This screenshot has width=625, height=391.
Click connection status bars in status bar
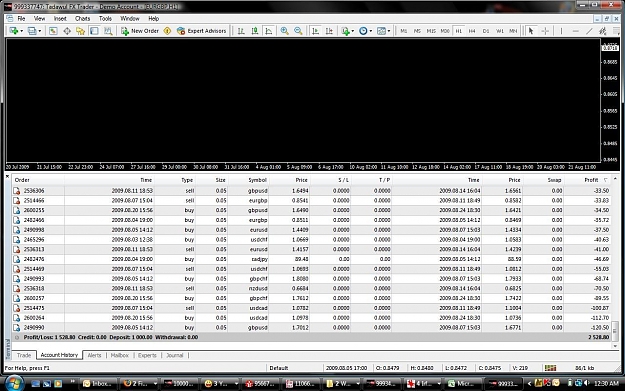point(550,368)
